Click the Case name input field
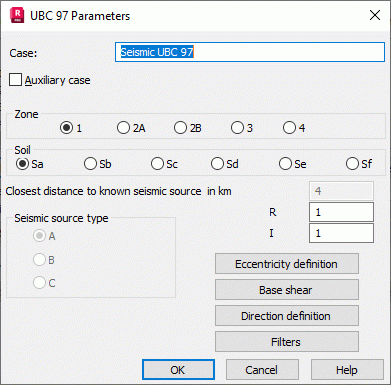This screenshot has height=385, width=391. (x=250, y=52)
